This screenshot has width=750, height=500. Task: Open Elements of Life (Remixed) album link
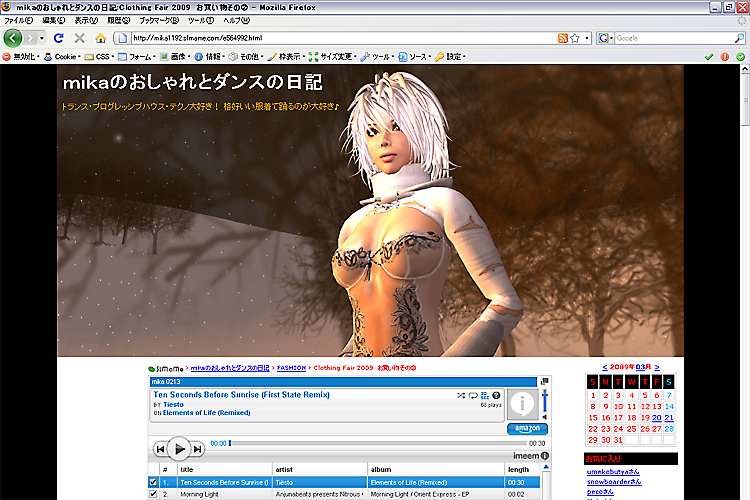pos(206,412)
